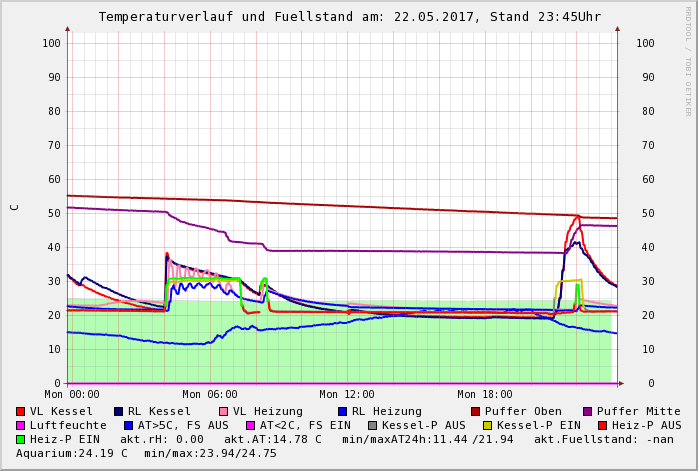Viewport: 698px width, 471px height.
Task: Click the yellow Kessel-P EIN swatch
Action: tap(489, 425)
